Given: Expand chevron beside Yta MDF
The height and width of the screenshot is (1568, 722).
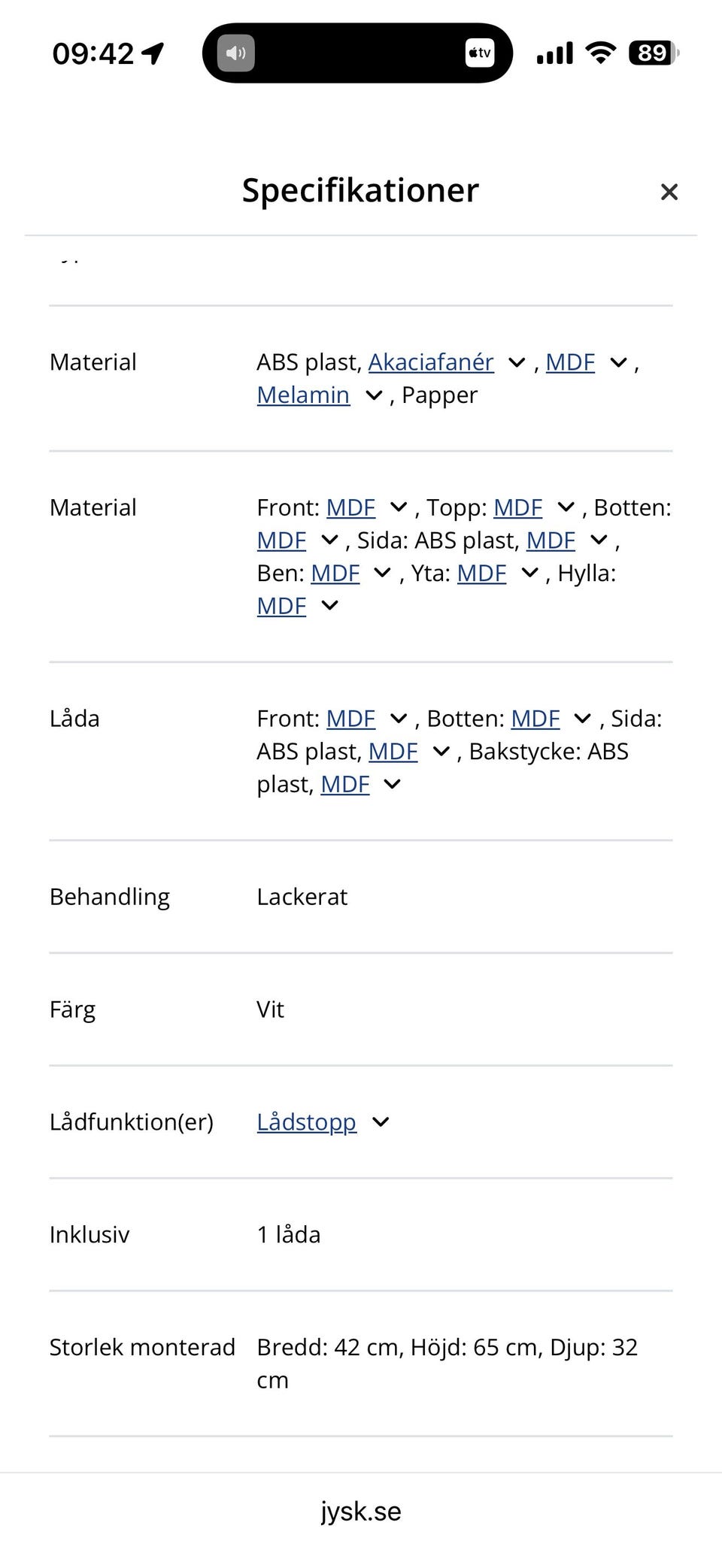Looking at the screenshot, I should click(530, 574).
